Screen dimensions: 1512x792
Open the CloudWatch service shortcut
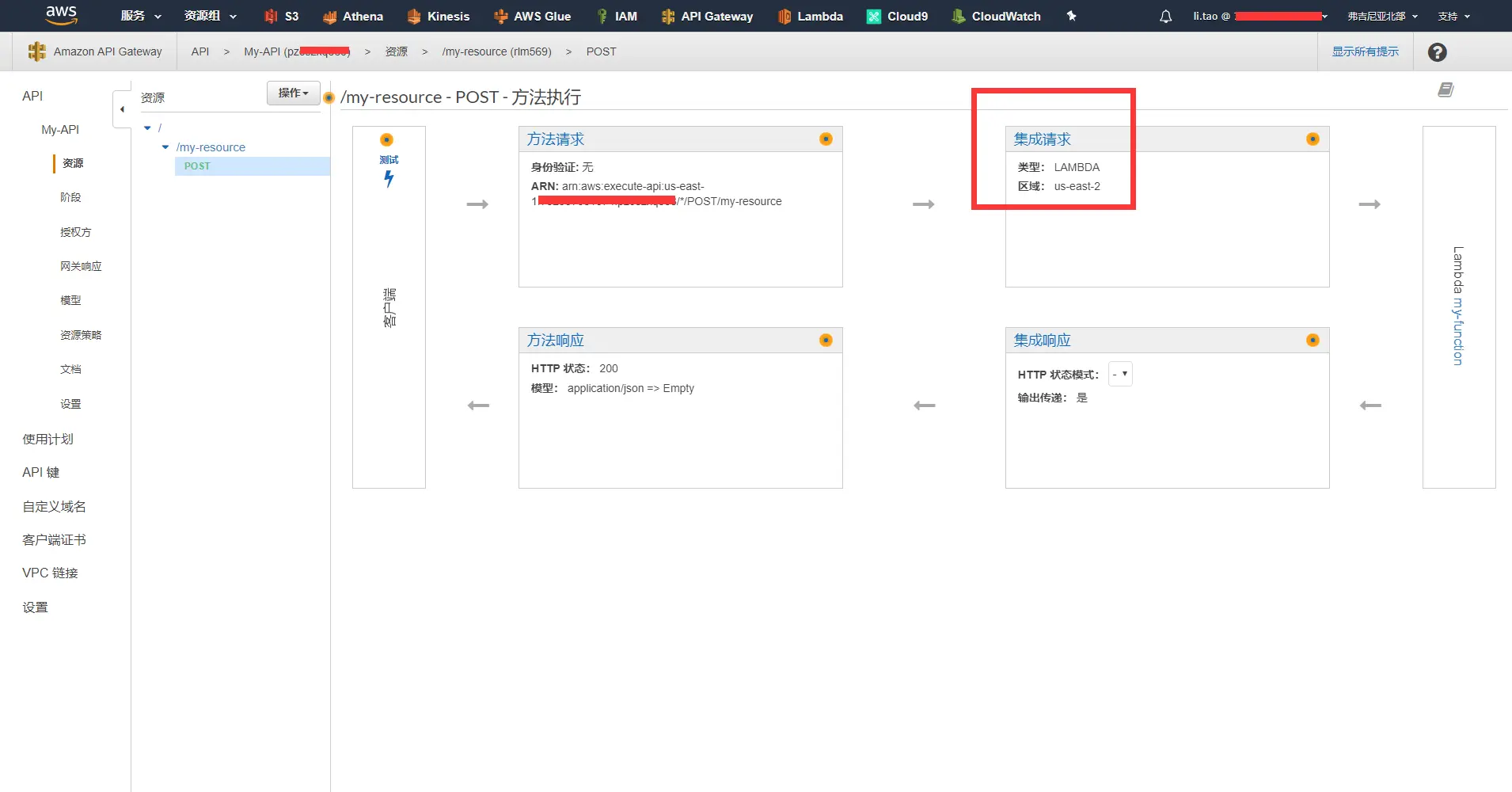pos(996,16)
